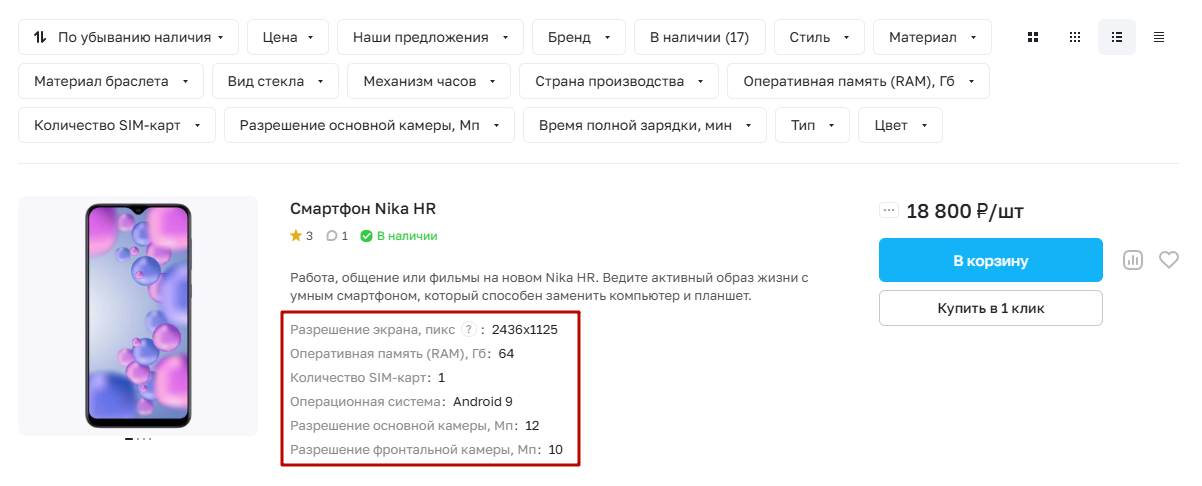The image size is (1202, 486).
Task: Switch to compact lines view icon
Action: click(1159, 37)
